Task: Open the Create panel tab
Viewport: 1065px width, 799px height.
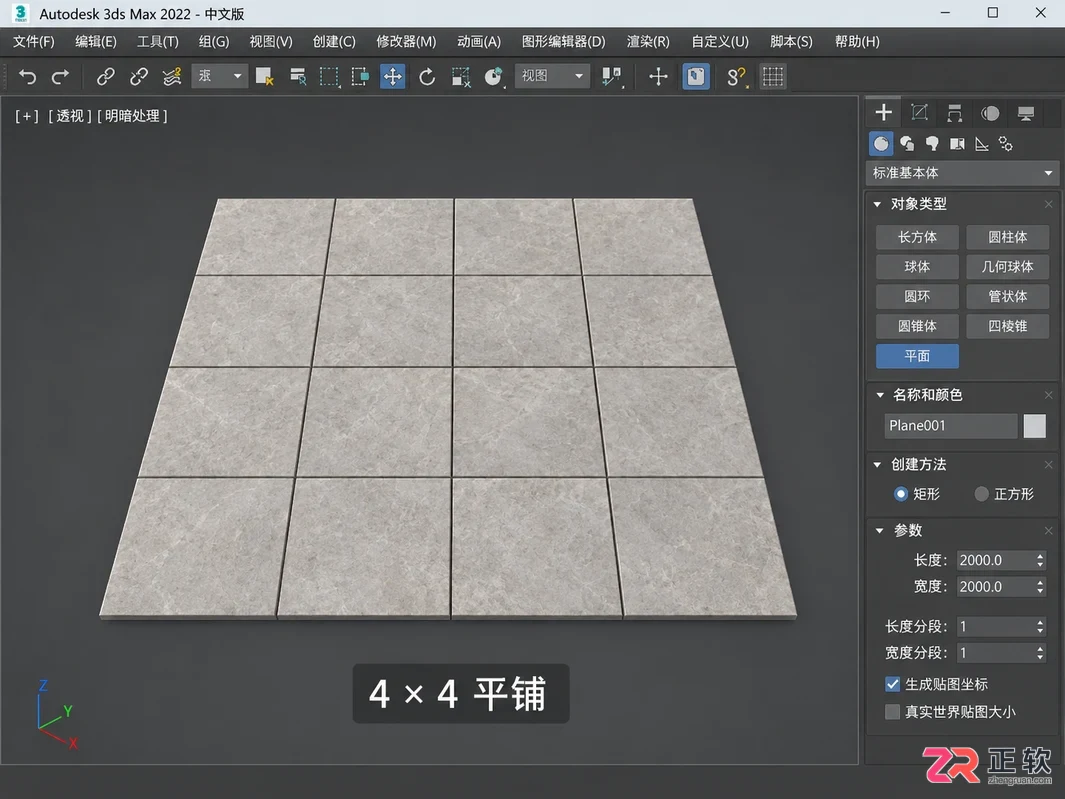Action: 883,112
